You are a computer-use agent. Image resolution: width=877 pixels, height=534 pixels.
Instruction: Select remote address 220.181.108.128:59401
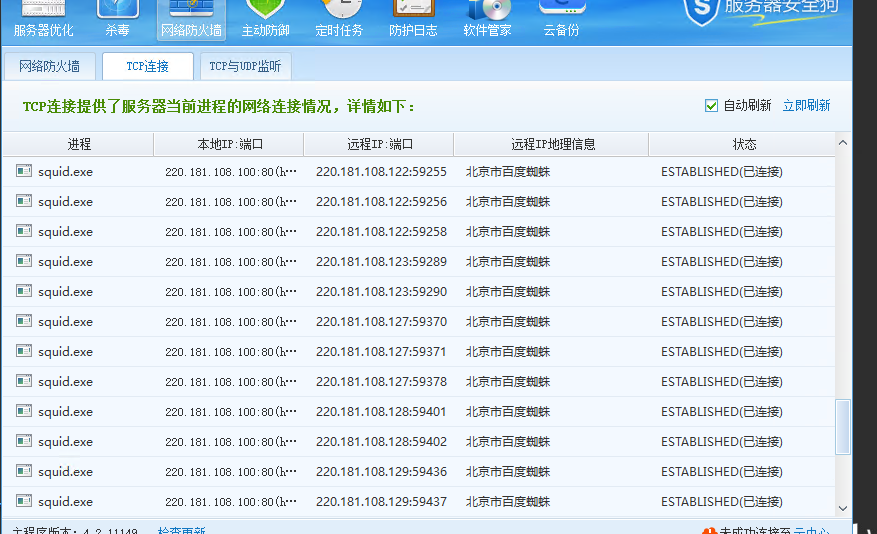[x=381, y=412]
